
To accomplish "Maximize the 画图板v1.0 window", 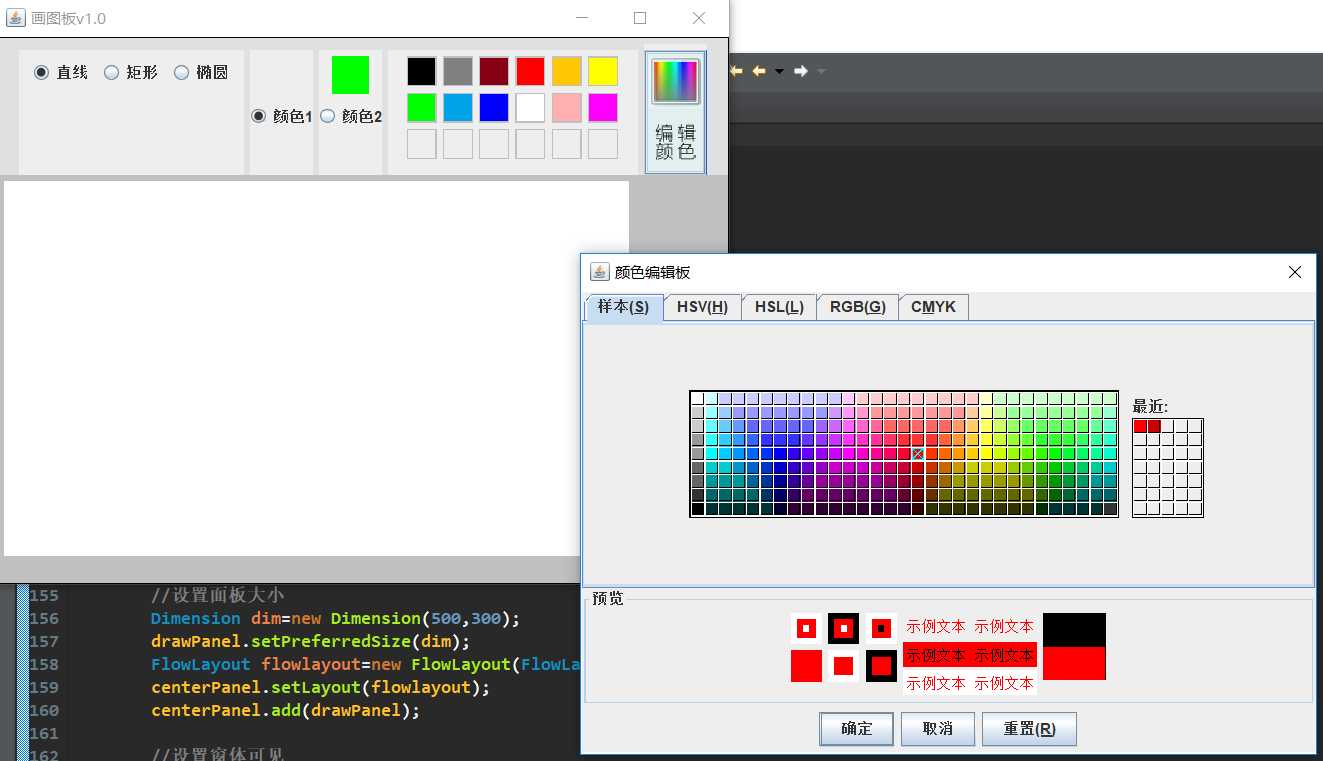I will [x=640, y=18].
